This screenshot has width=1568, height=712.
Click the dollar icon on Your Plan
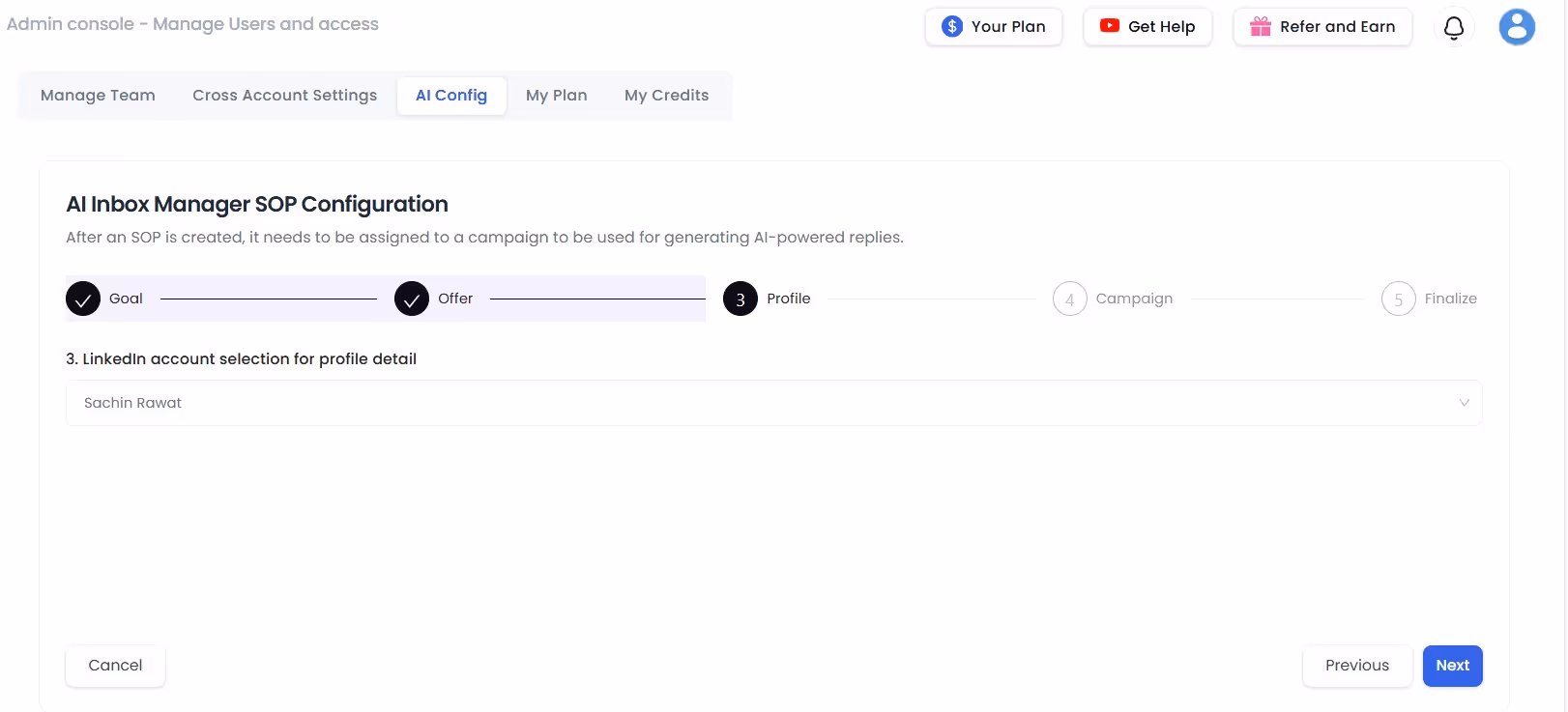952,27
